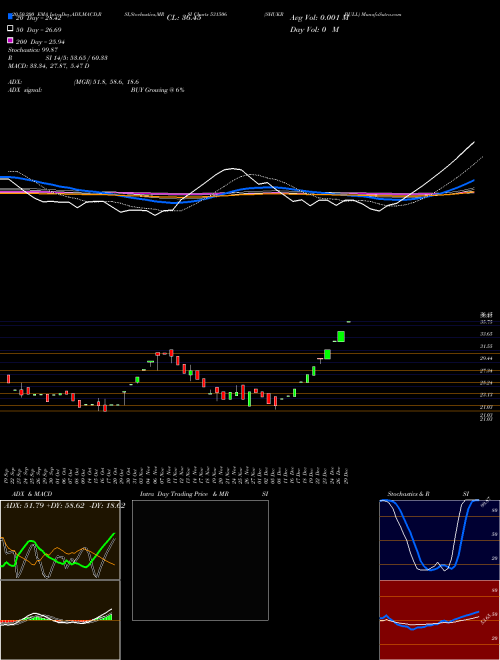Screen dimensions: 500x660
Task: Click the 'ADX & MACD' panel title
Action: (x=32, y=494)
